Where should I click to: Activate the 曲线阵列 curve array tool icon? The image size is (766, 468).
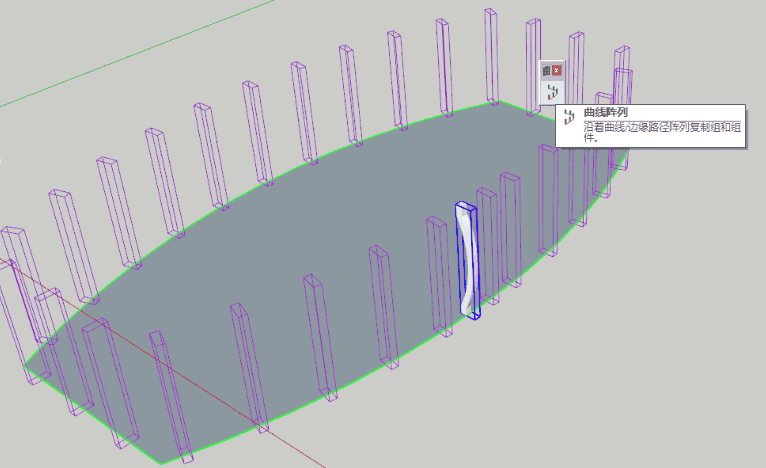click(551, 93)
